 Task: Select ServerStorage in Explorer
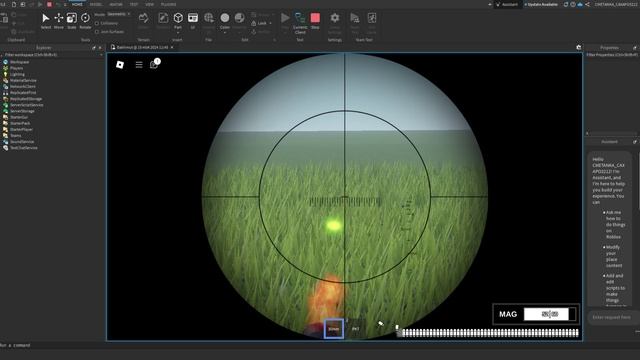tap(22, 111)
